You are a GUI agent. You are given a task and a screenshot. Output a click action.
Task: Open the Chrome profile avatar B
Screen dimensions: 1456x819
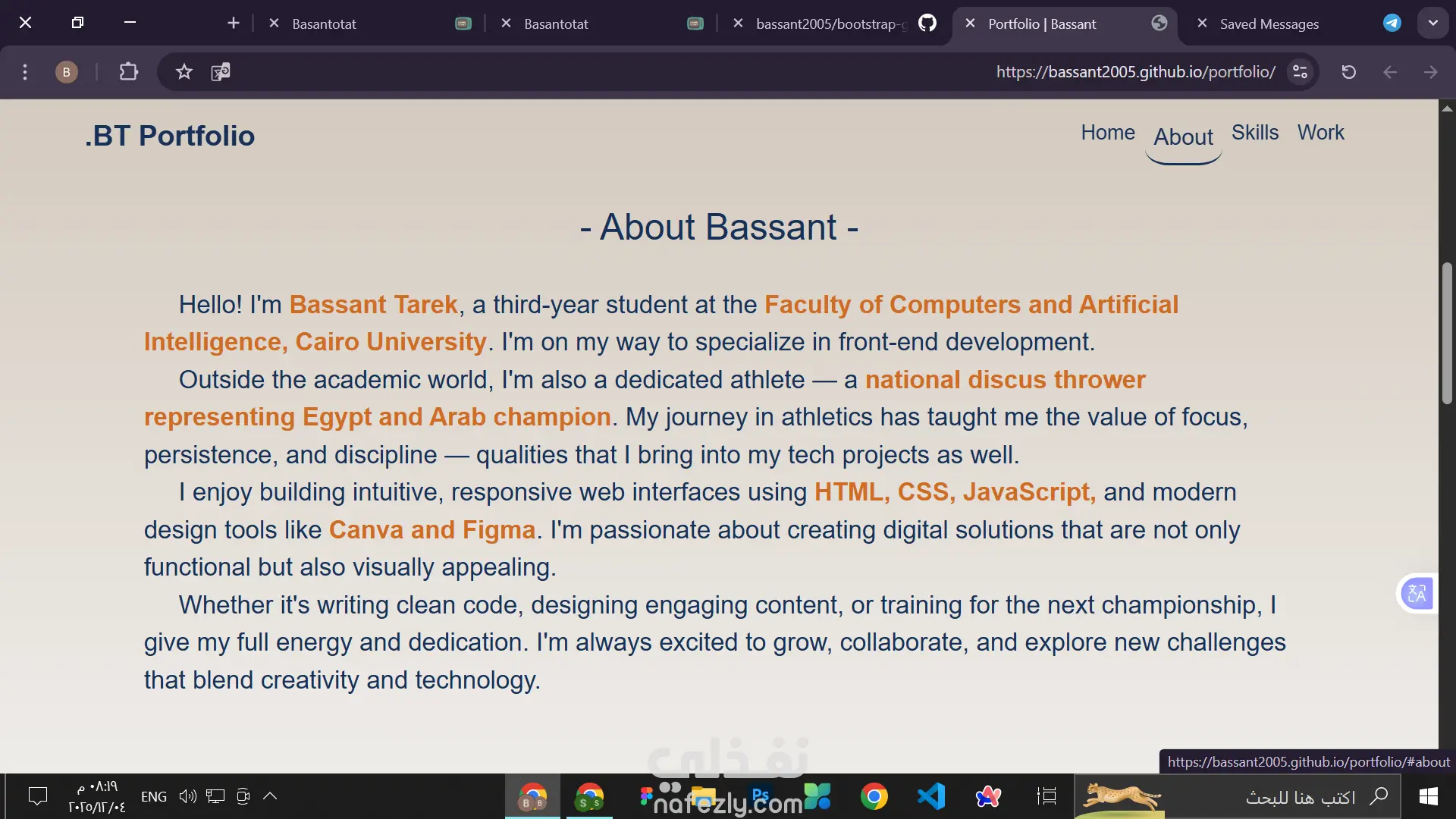tap(67, 72)
